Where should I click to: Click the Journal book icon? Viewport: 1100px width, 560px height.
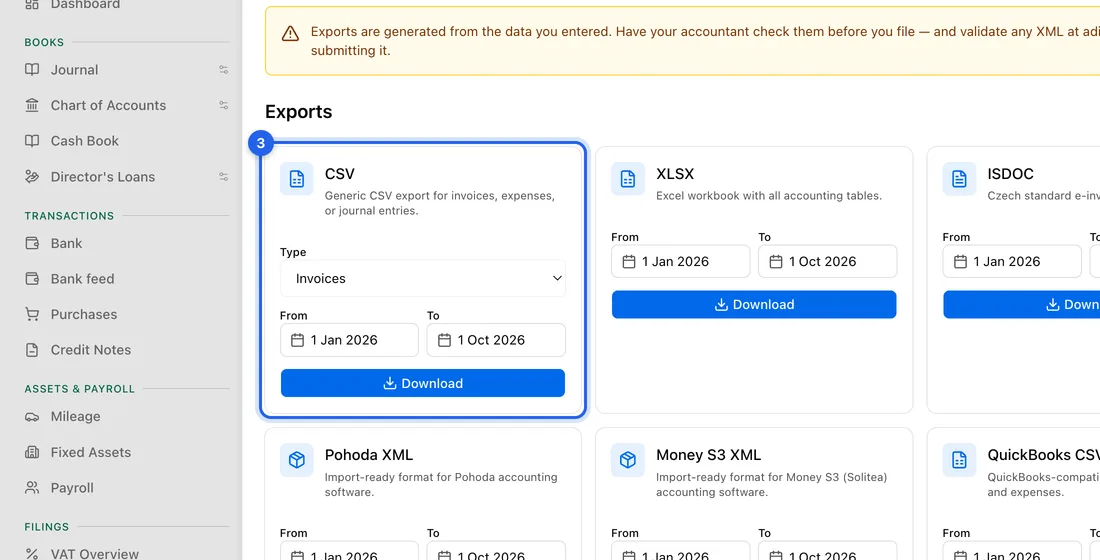pyautogui.click(x=32, y=69)
